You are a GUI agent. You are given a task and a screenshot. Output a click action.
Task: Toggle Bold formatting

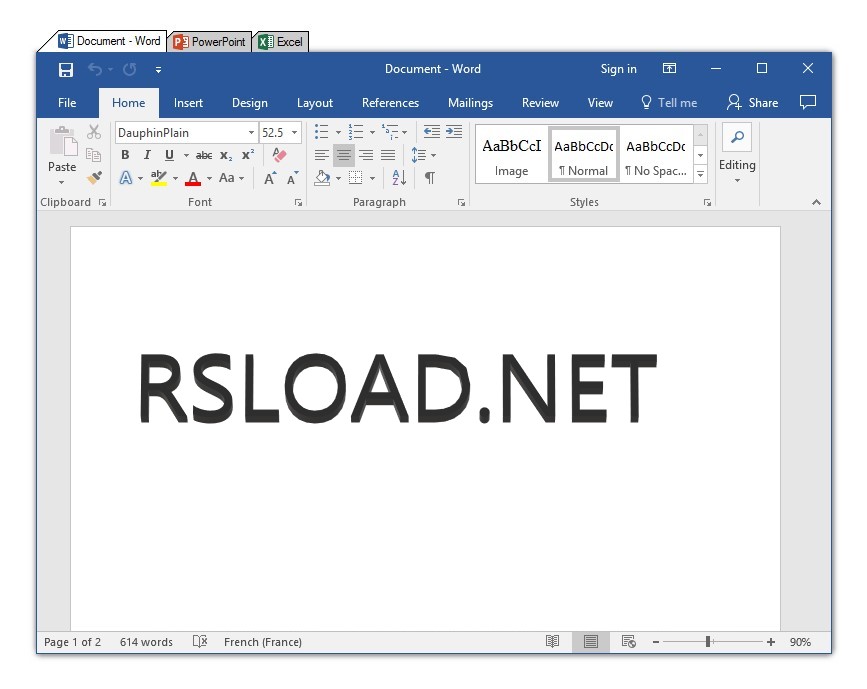coord(126,155)
